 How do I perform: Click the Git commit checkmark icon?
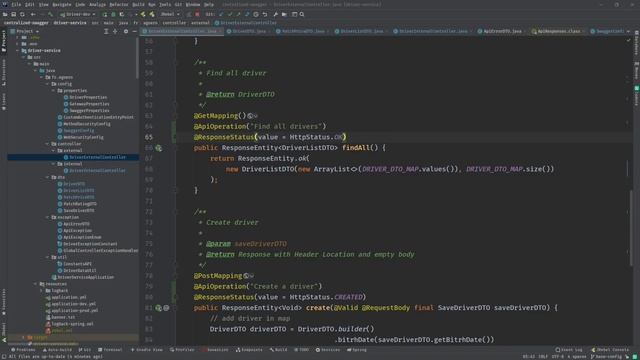coord(230,14)
